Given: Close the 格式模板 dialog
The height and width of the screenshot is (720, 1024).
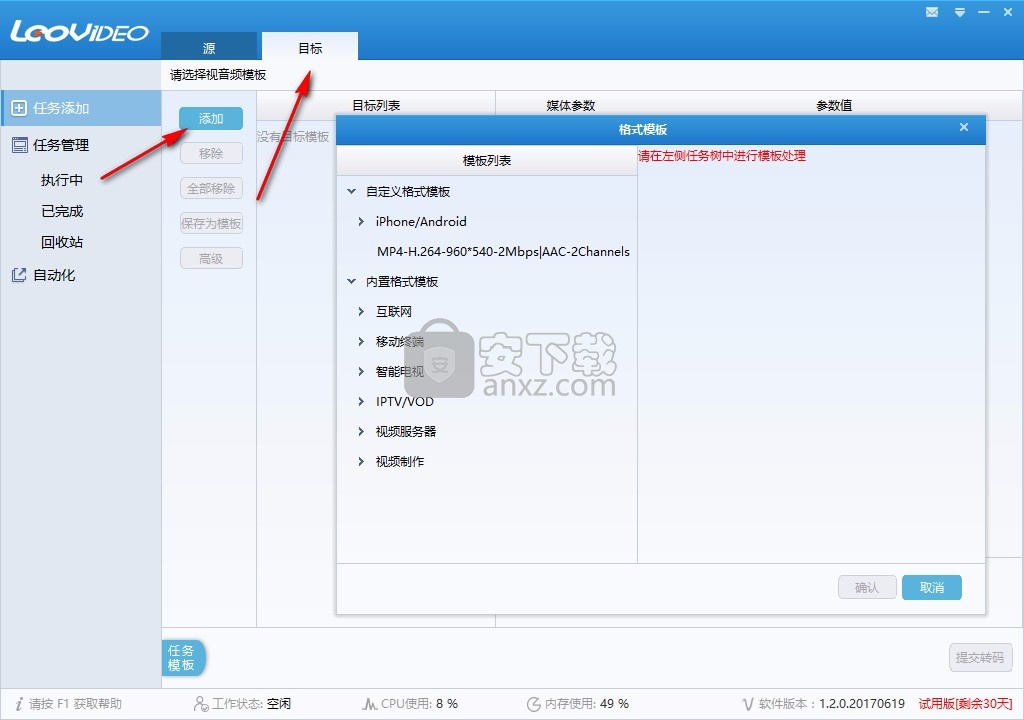Looking at the screenshot, I should (x=964, y=127).
